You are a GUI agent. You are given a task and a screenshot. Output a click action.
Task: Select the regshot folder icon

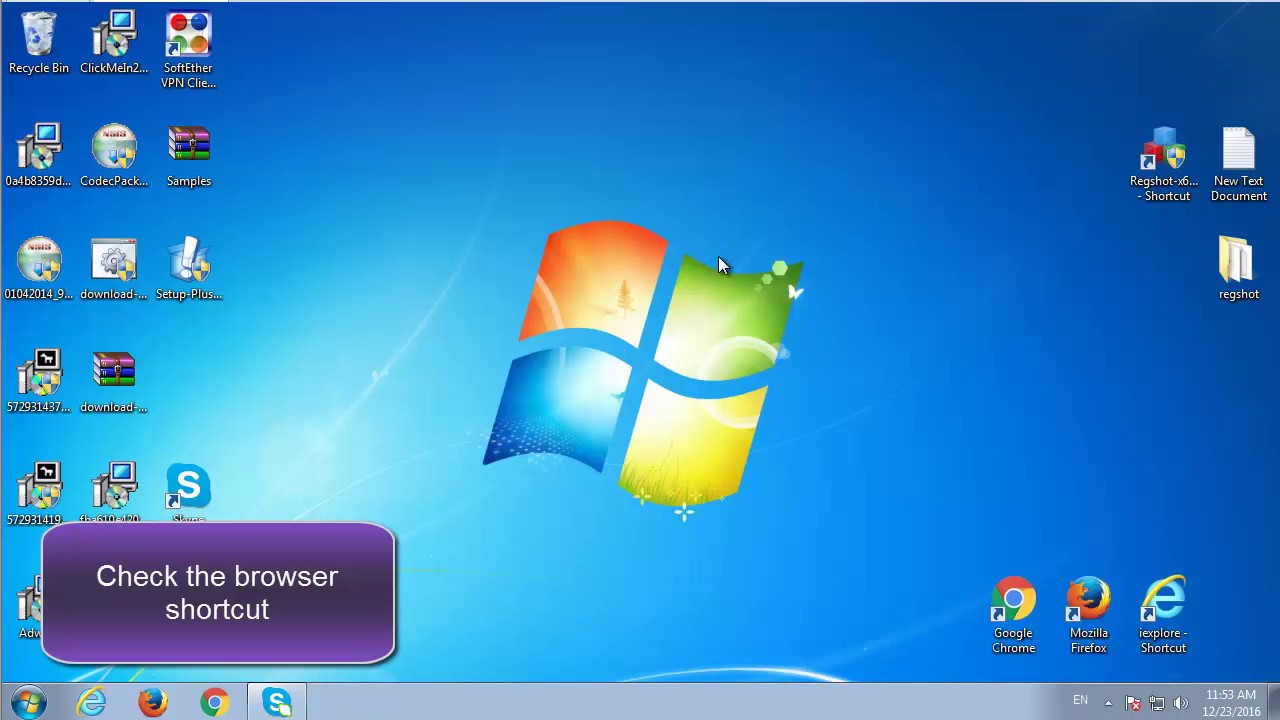[x=1238, y=268]
